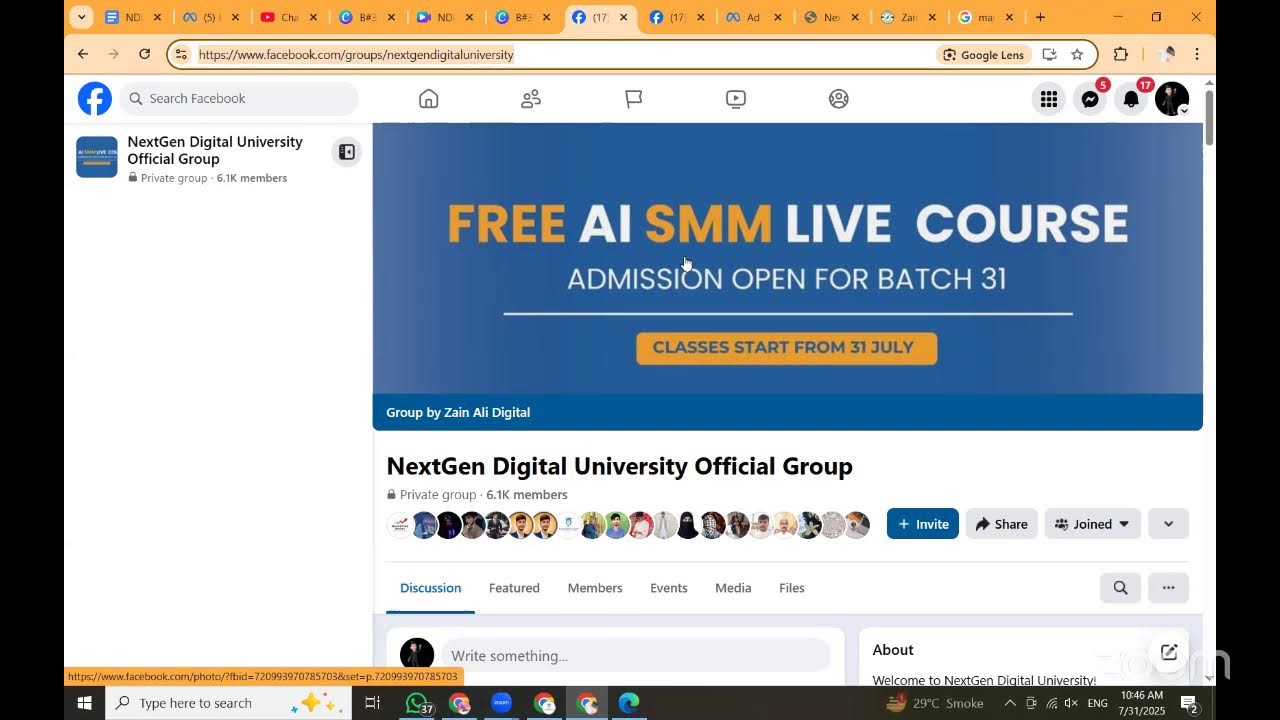Viewport: 1280px width, 720px height.
Task: Open a new browser tab
Action: [1040, 17]
